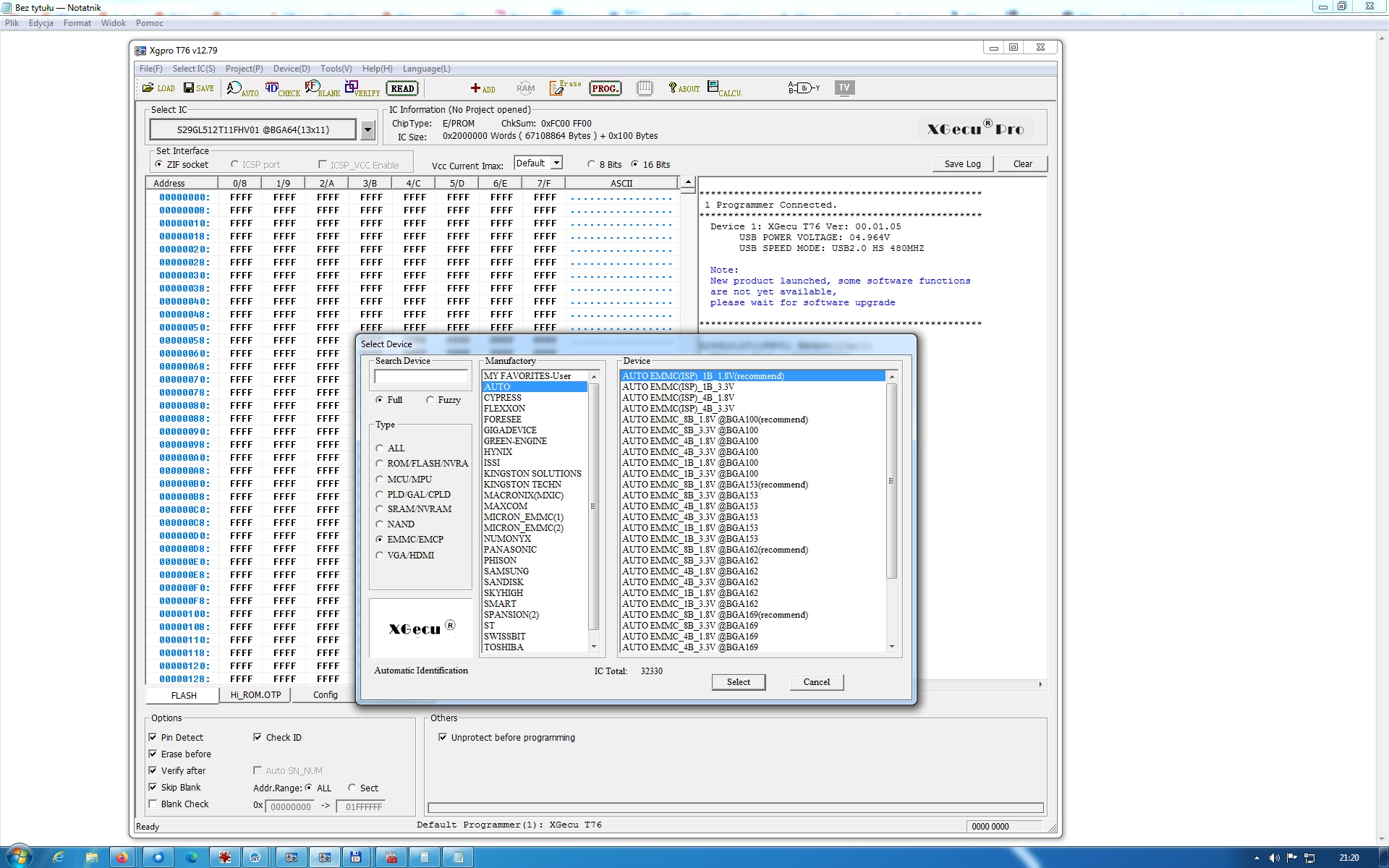Run the BLANK check toolbar icon
The width and height of the screenshot is (1389, 868).
pos(323,88)
